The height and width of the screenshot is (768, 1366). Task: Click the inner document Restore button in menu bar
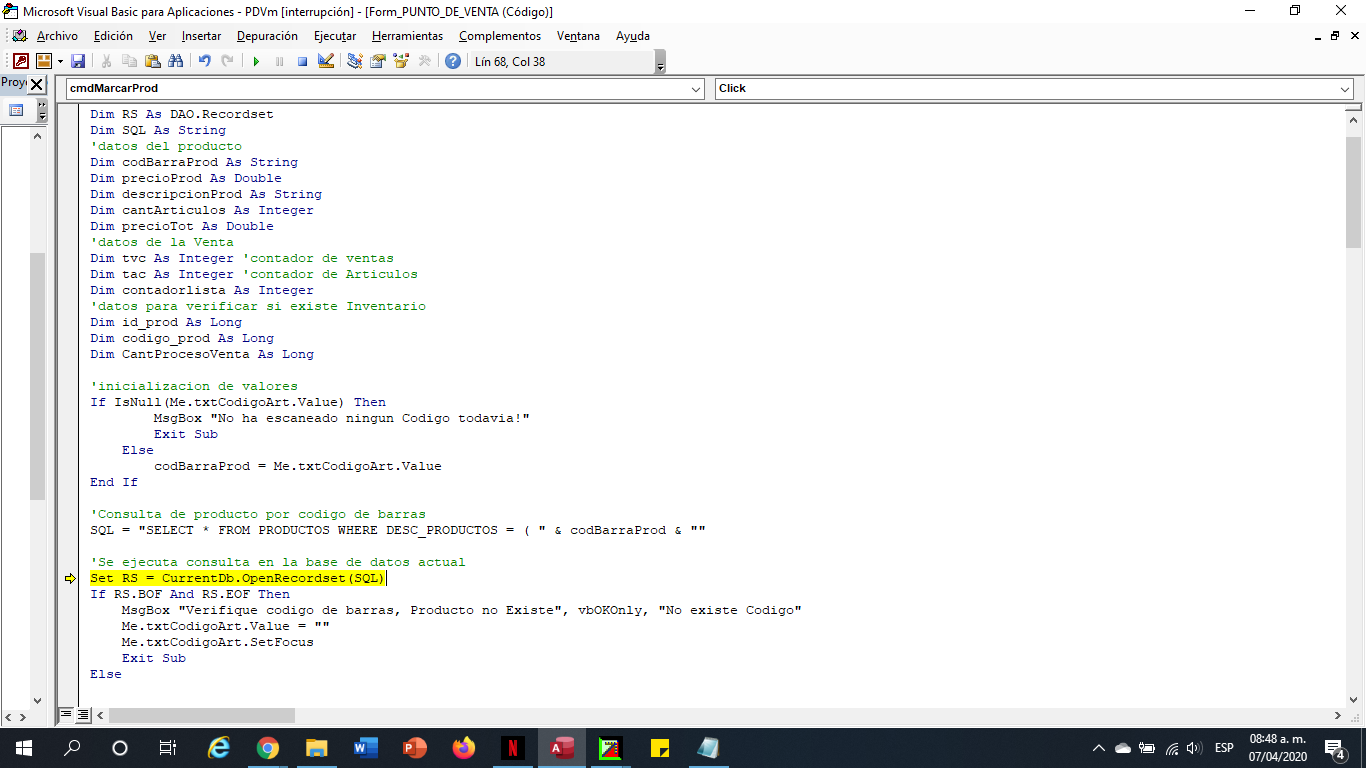point(1335,36)
